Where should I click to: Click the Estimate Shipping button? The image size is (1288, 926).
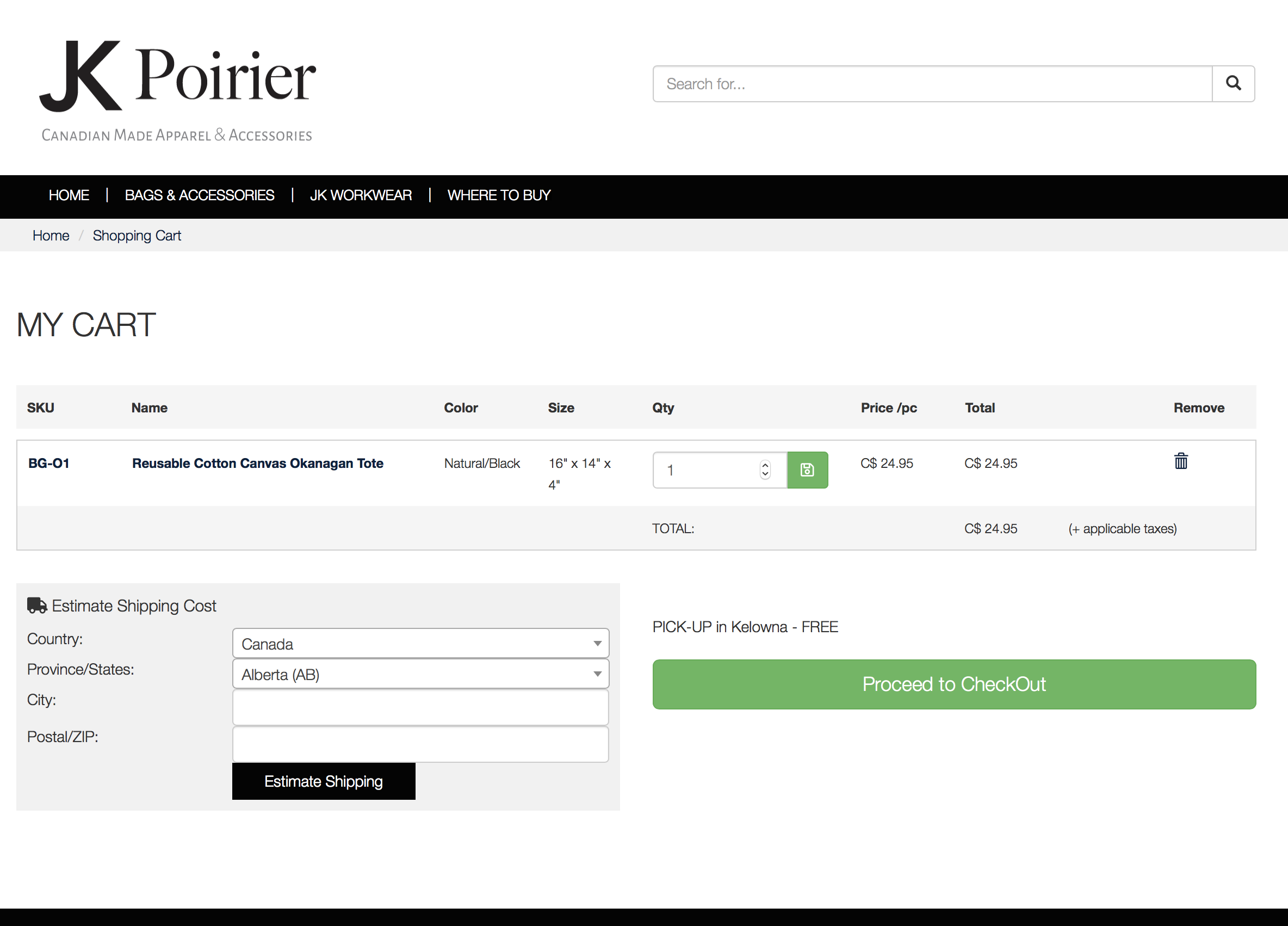324,781
